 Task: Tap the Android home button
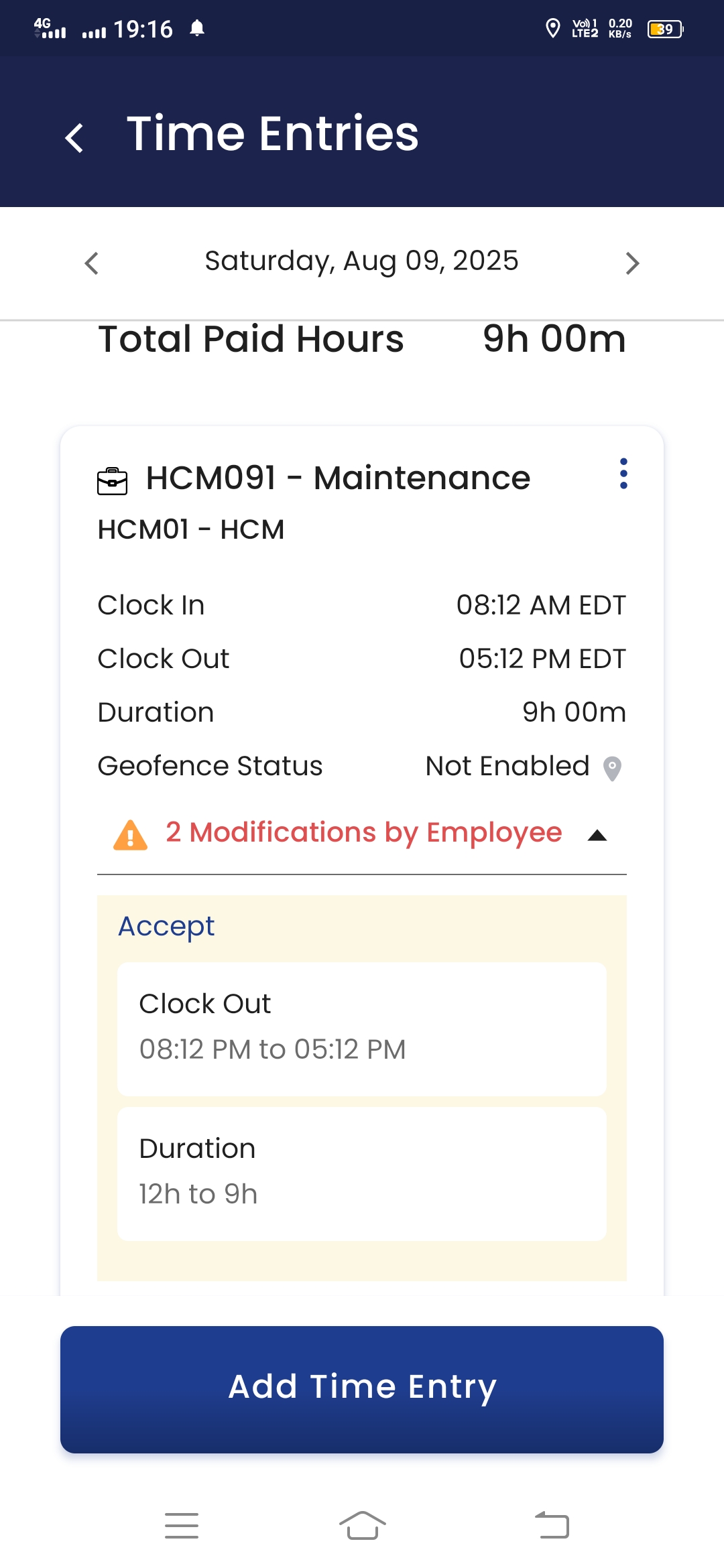[x=362, y=1526]
